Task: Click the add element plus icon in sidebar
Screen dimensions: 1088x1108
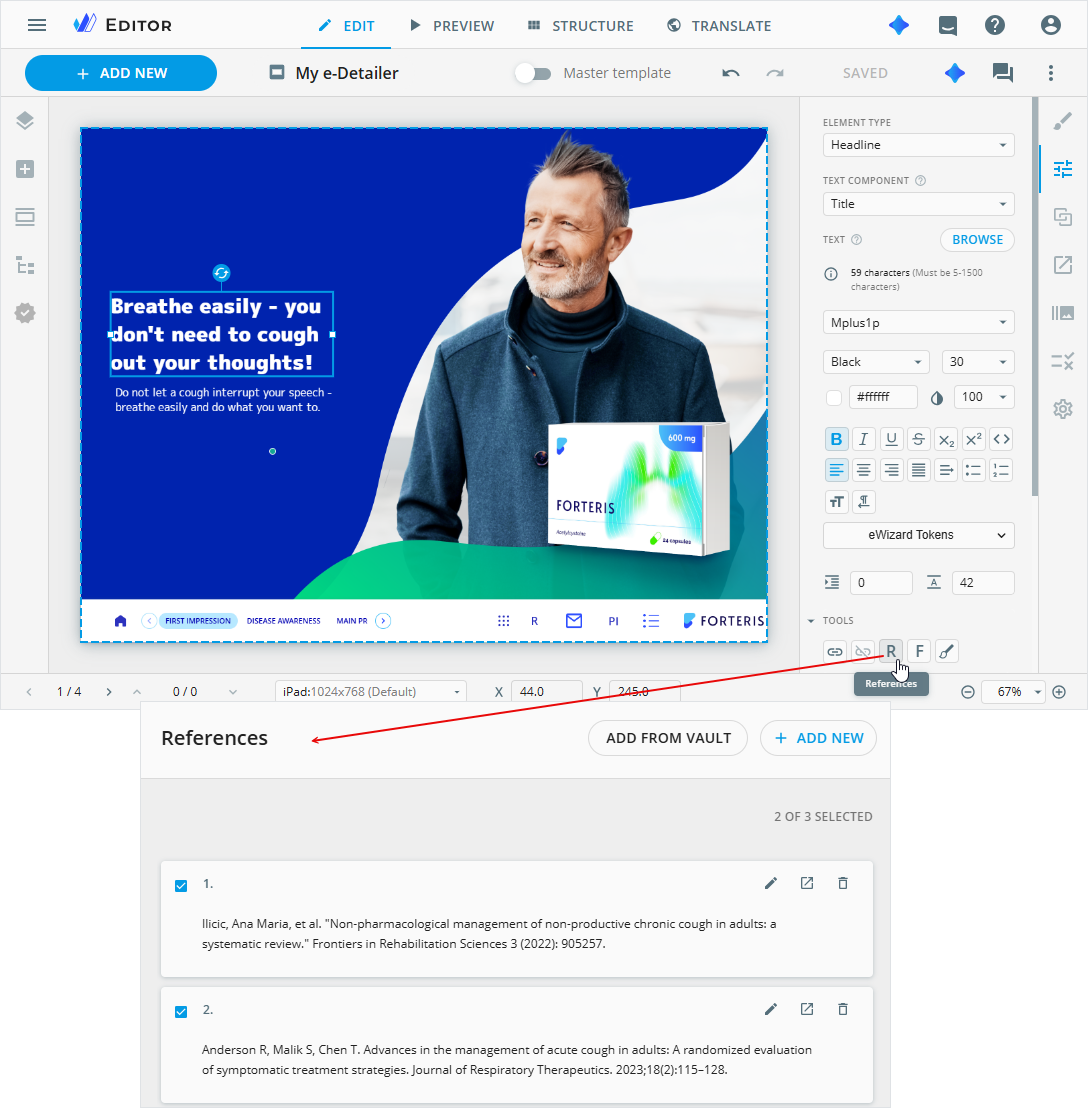Action: click(25, 169)
